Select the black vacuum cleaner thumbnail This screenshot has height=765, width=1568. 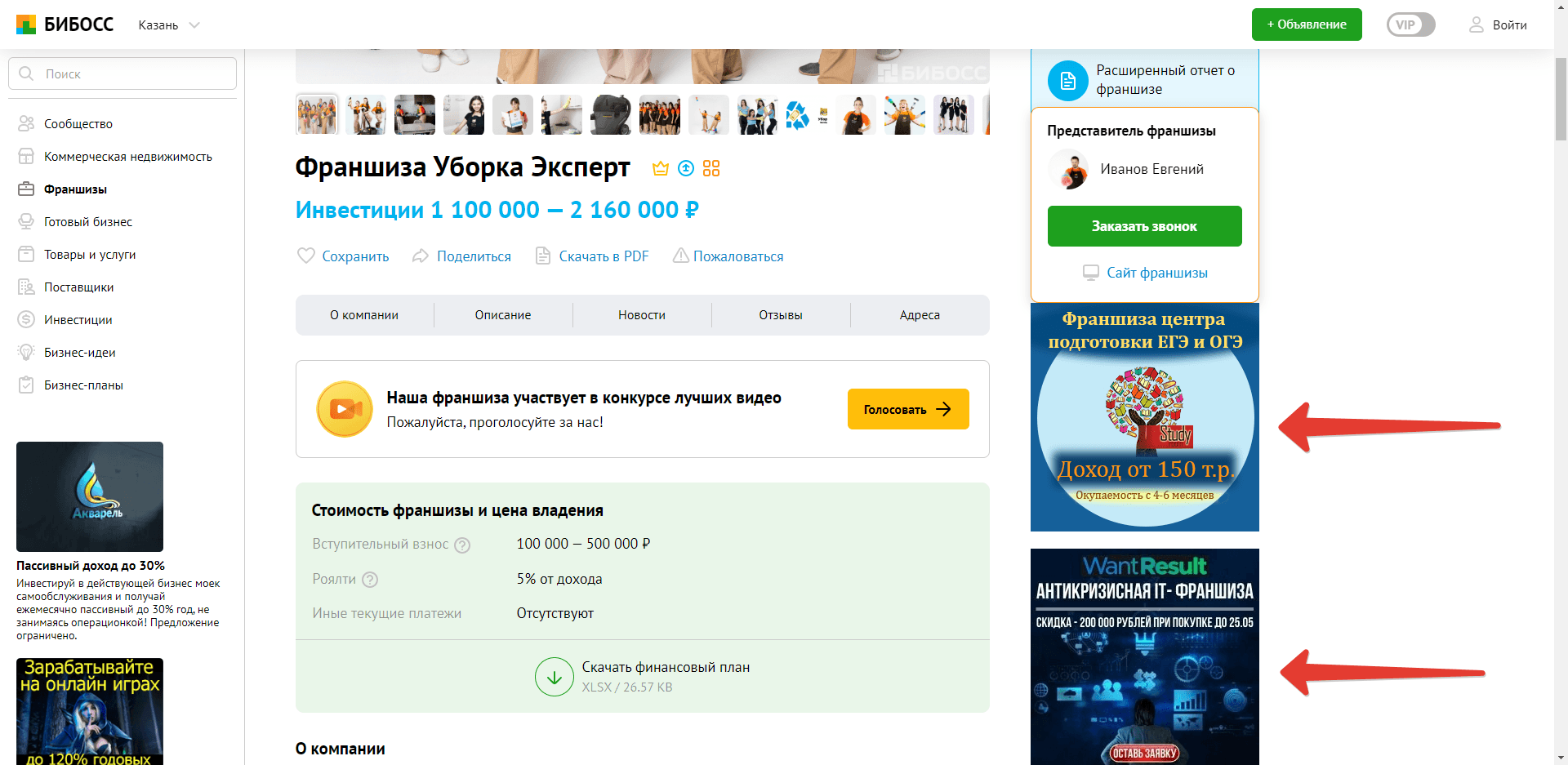[611, 114]
